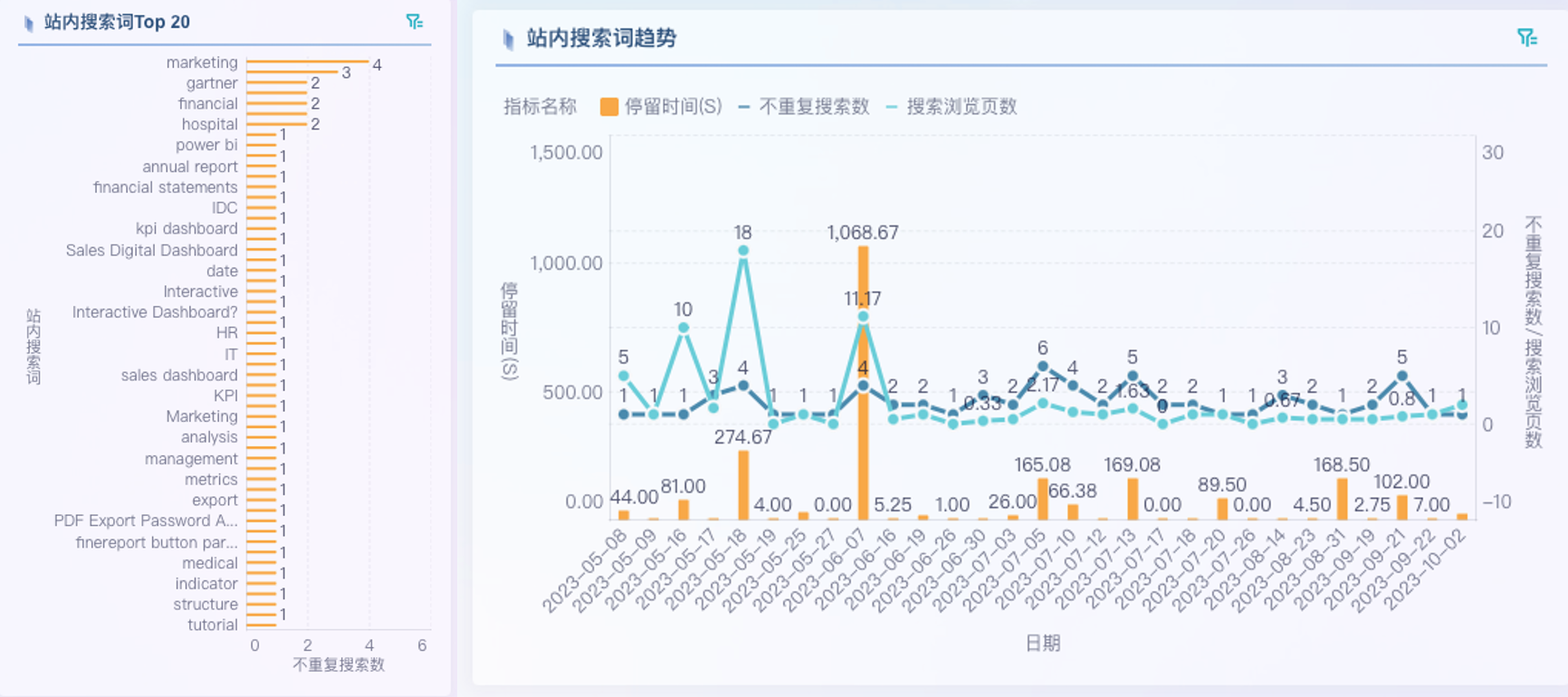Click marker icon beside 站内搜索词趋势 title
Image resolution: width=1568 pixels, height=697 pixels.
pos(508,39)
